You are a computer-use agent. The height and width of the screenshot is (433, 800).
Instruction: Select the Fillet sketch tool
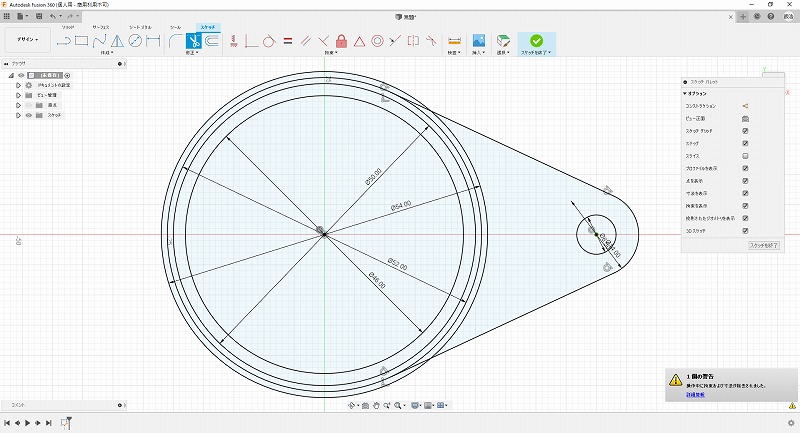coord(175,41)
